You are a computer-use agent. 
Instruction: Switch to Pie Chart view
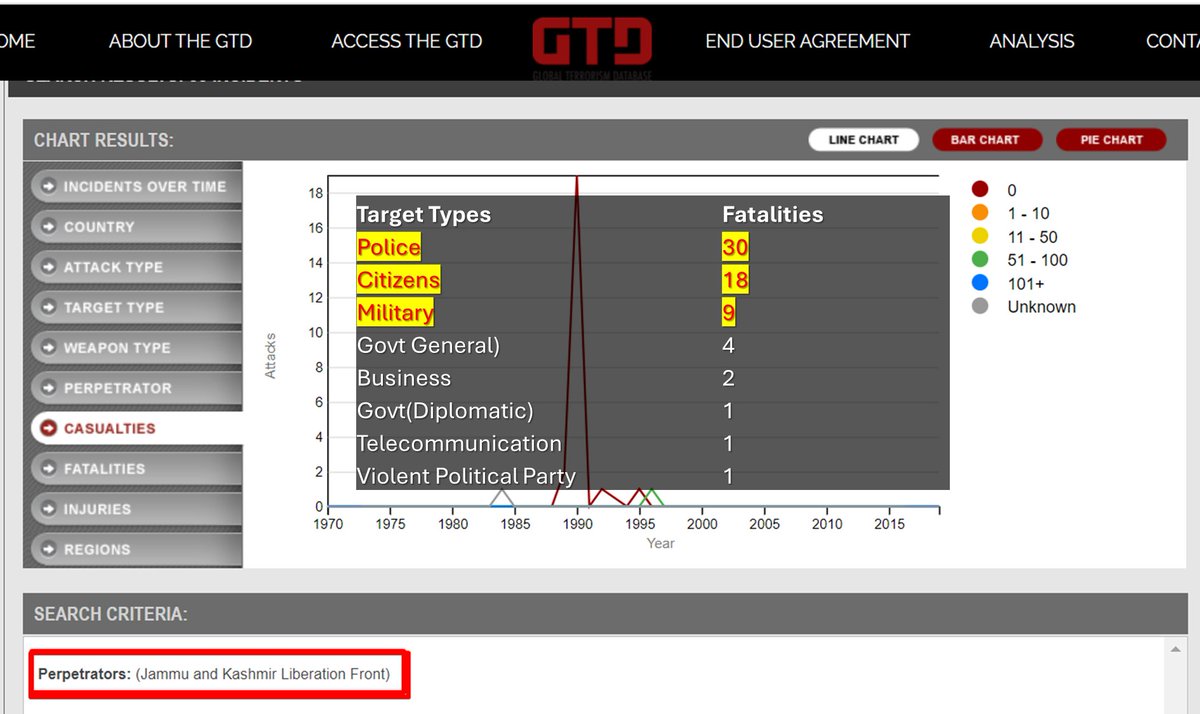click(x=1111, y=140)
